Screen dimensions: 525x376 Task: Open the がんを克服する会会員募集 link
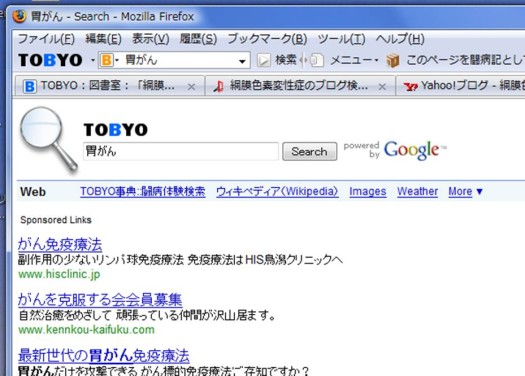100,299
